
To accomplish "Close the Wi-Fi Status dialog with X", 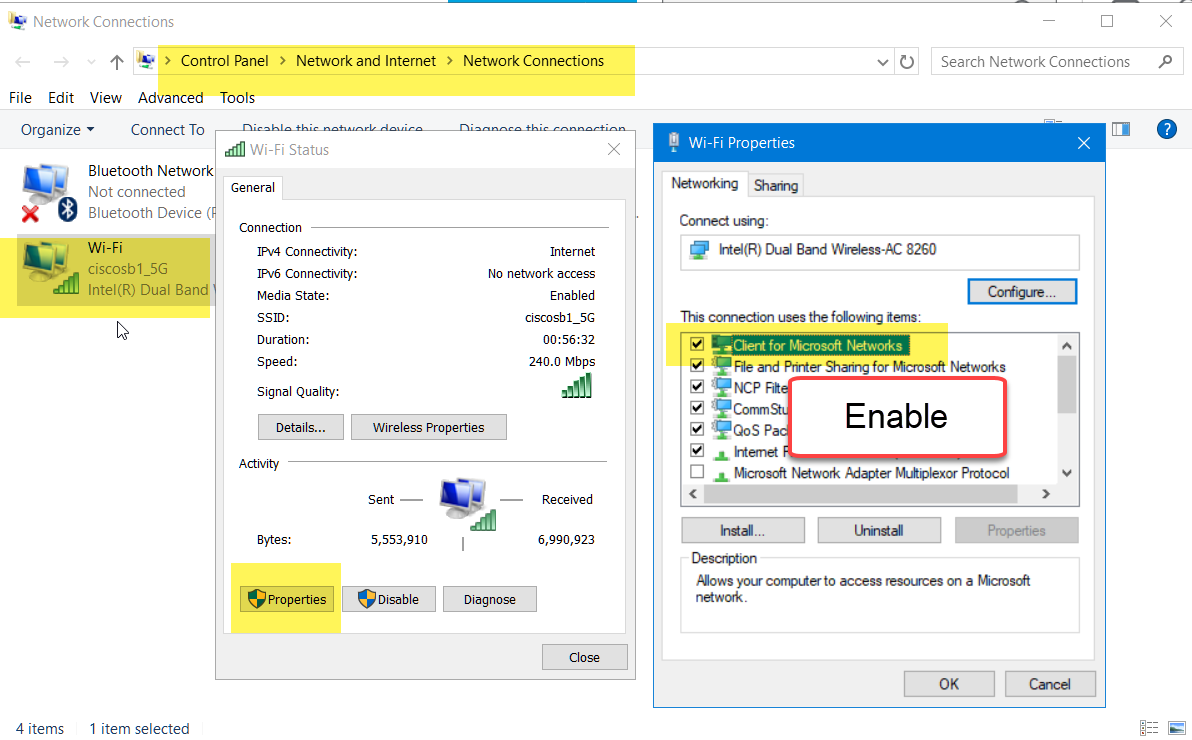I will pos(613,149).
